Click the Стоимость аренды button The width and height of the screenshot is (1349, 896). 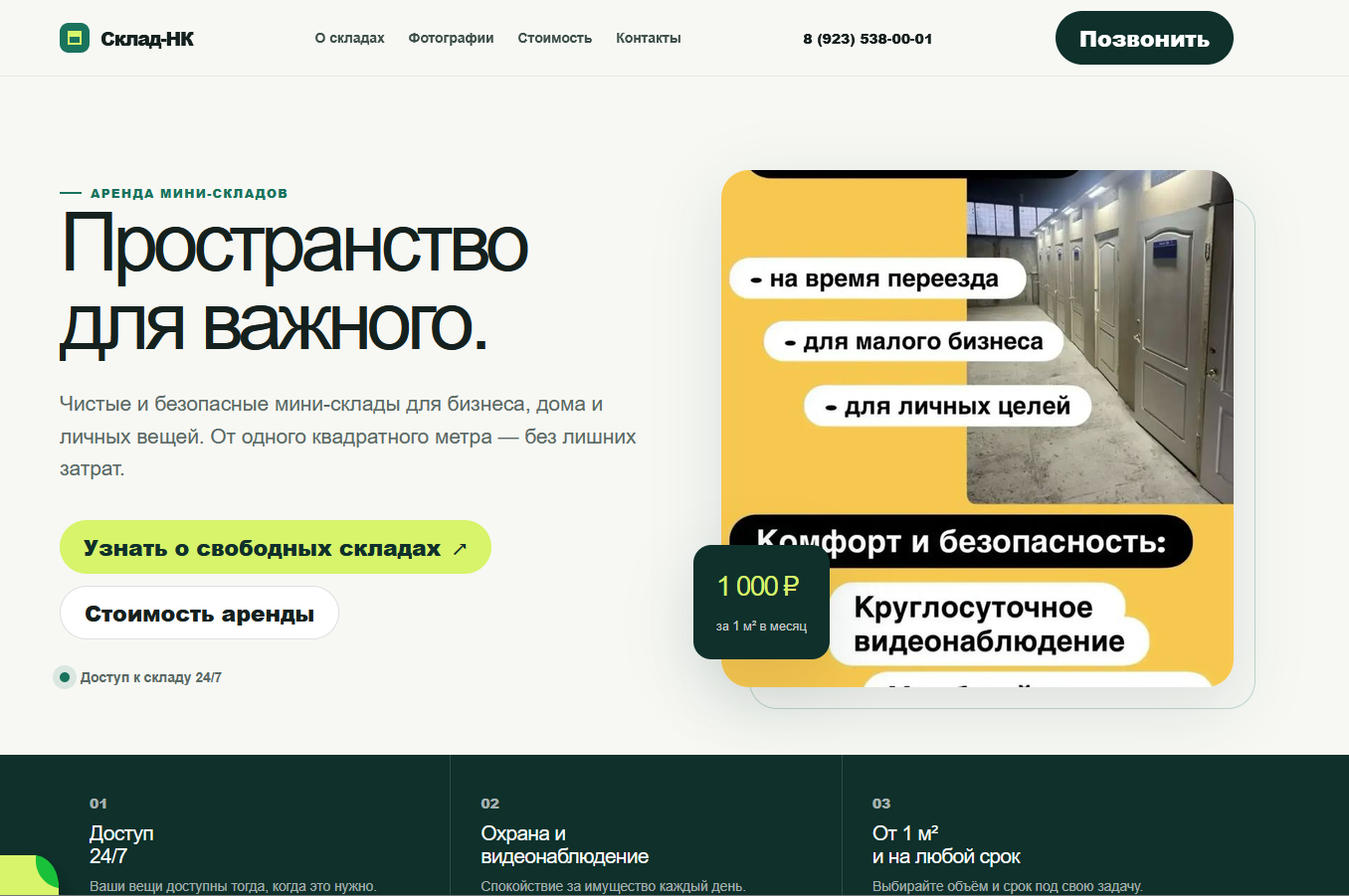tap(199, 613)
